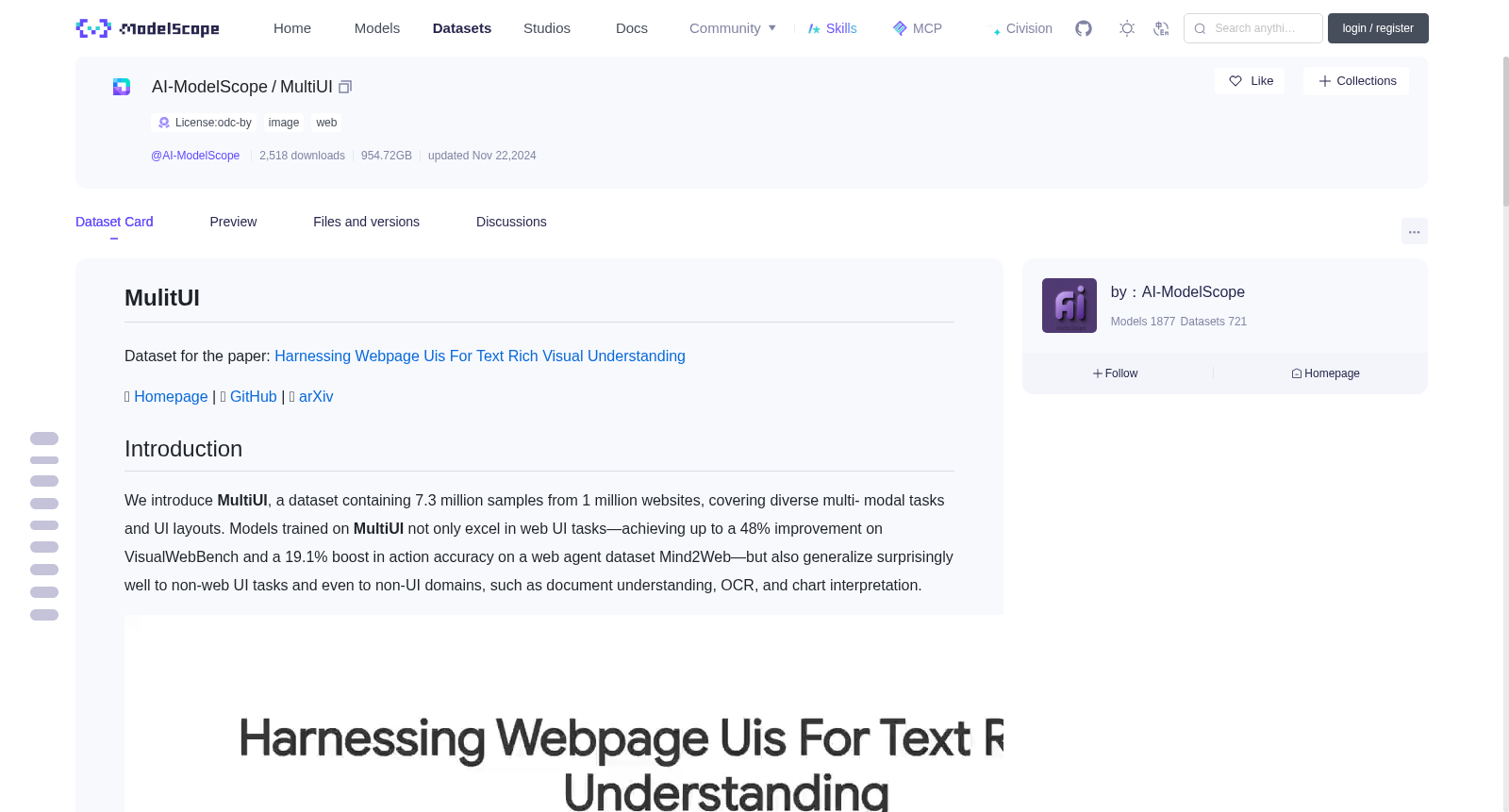Click the AI-ModelScope purple avatar thumbnail
Viewport: 1509px width, 812px height.
tap(1070, 306)
